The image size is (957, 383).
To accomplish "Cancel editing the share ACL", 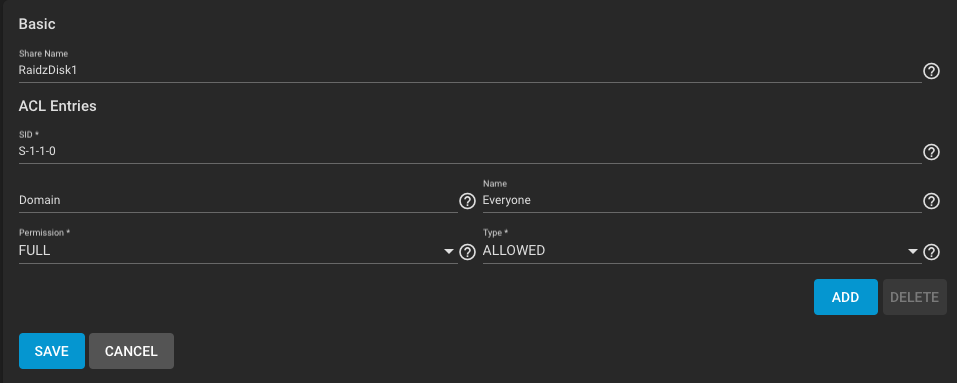I will coord(131,351).
